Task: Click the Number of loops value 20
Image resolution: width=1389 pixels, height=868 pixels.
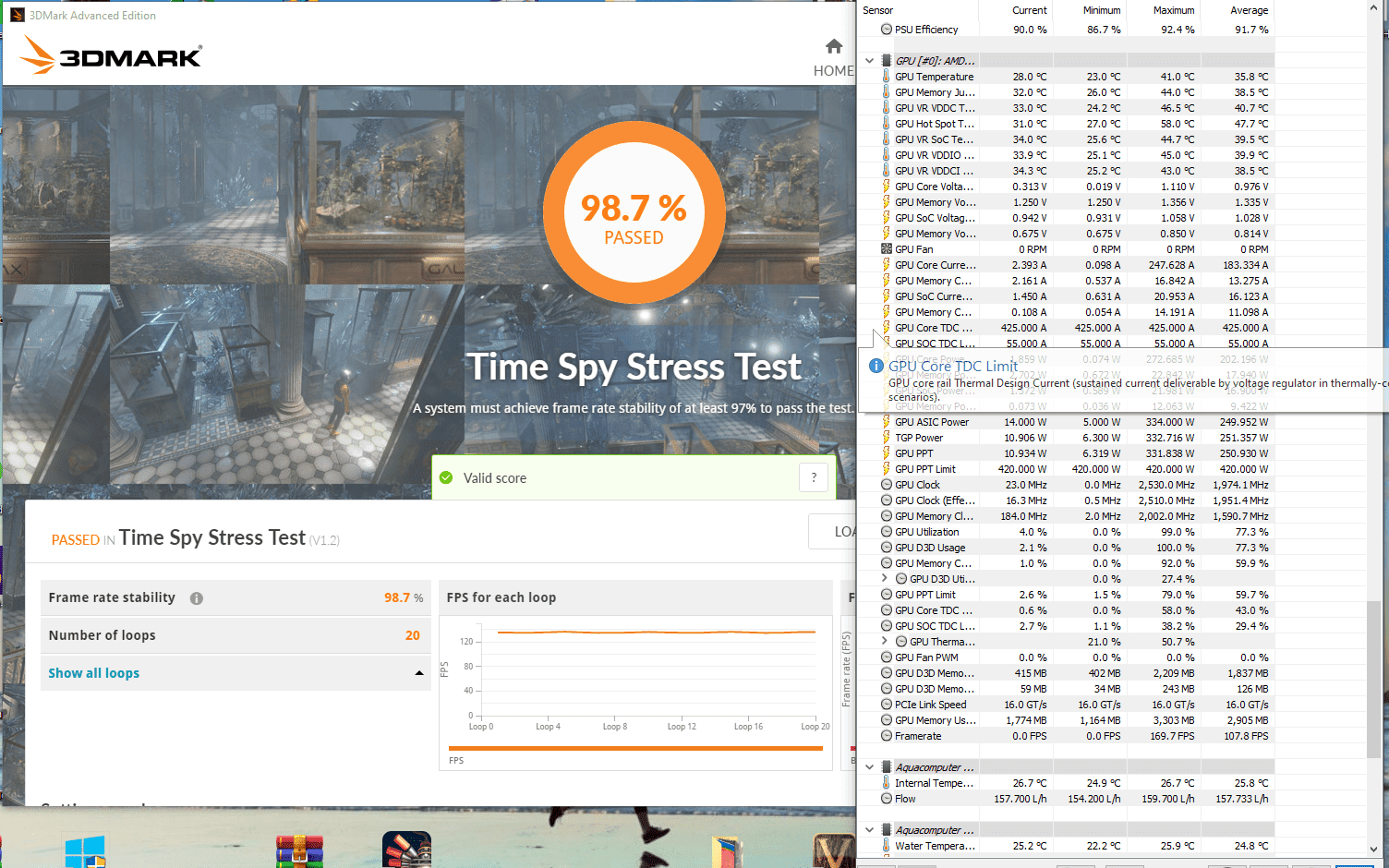Action: 412,635
